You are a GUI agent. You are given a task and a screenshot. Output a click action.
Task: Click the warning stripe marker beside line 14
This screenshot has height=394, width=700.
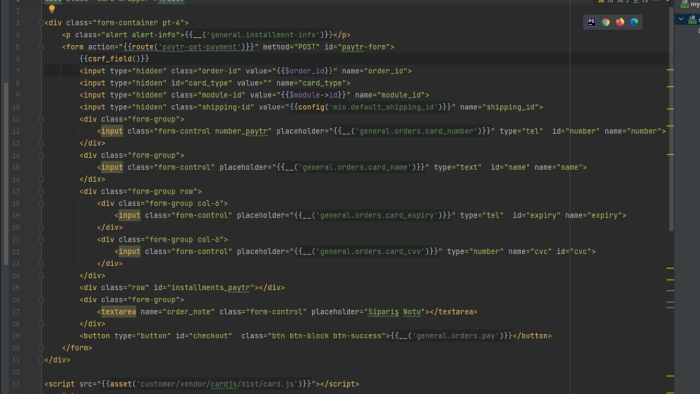click(x=670, y=154)
